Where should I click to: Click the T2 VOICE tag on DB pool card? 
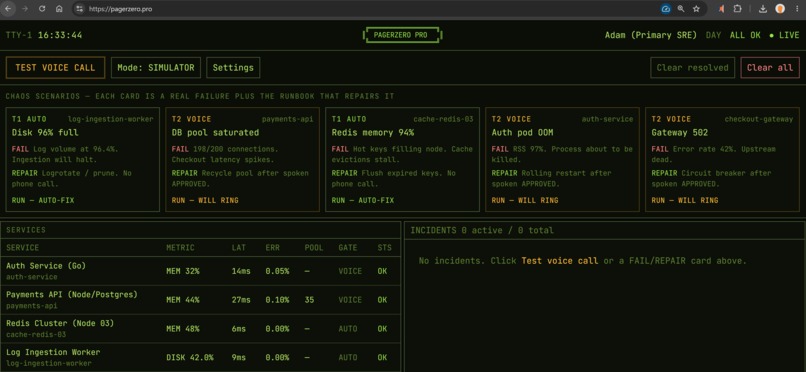[191, 119]
